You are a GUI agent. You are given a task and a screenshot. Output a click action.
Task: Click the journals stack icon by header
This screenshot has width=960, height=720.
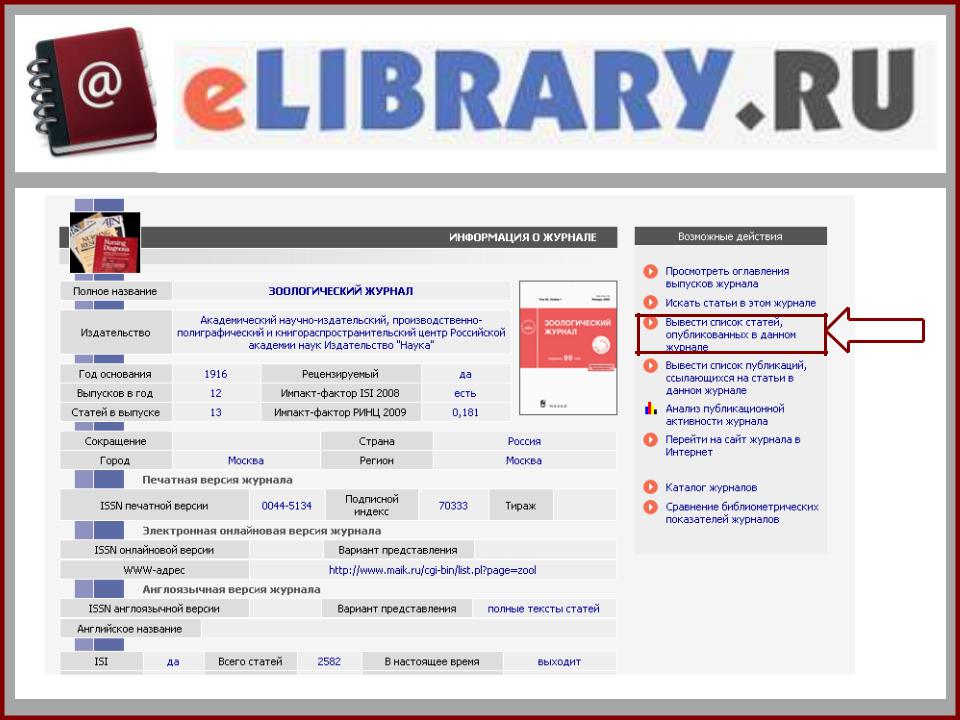[x=105, y=242]
